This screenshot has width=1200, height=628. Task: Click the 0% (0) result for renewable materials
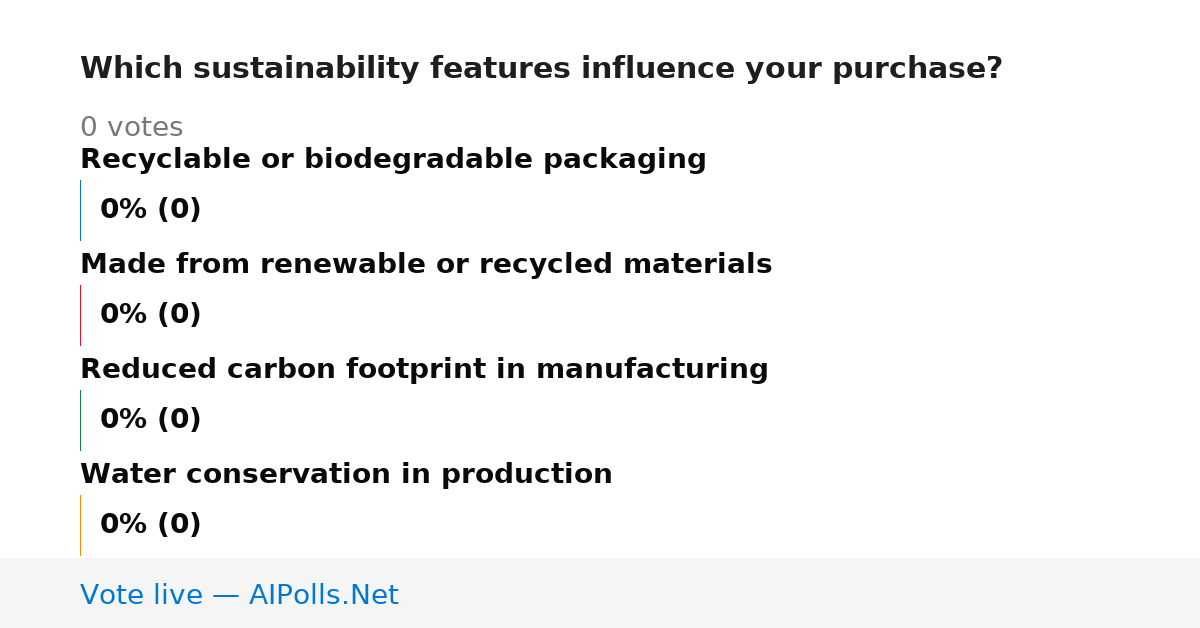pos(151,315)
